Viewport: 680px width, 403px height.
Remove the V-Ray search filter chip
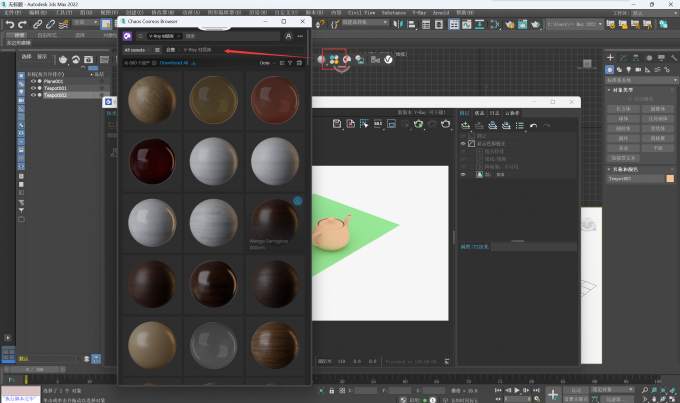point(178,36)
